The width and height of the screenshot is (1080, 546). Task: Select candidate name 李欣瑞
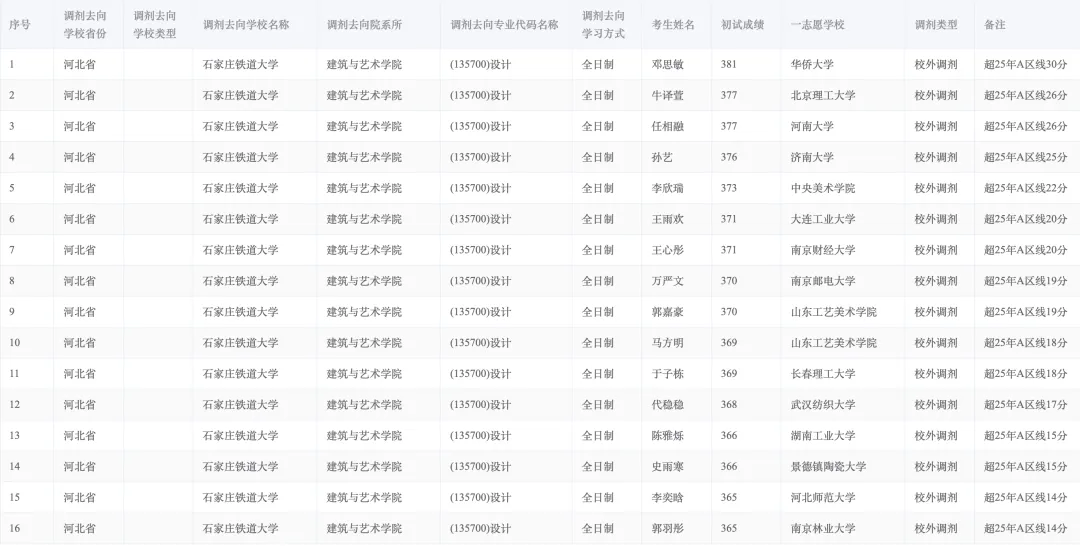tap(667, 189)
